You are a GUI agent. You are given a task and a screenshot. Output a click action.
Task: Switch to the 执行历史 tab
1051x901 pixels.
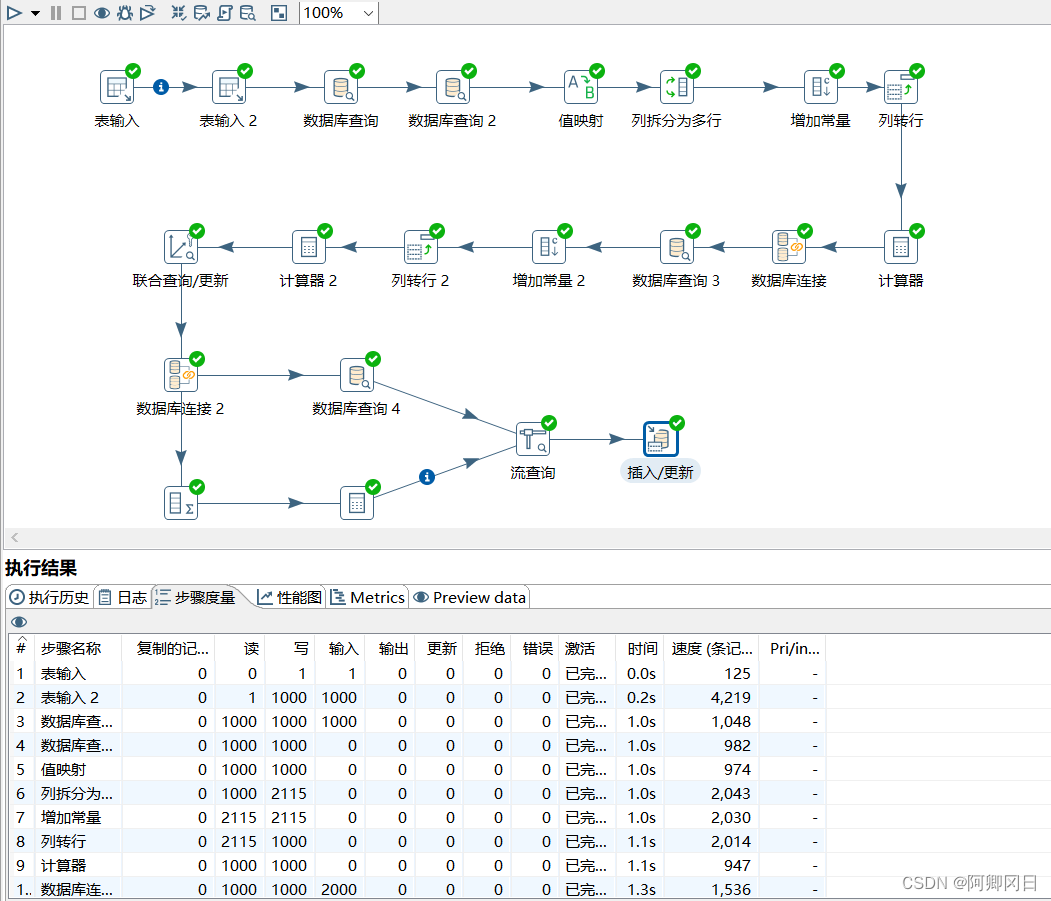(49, 597)
